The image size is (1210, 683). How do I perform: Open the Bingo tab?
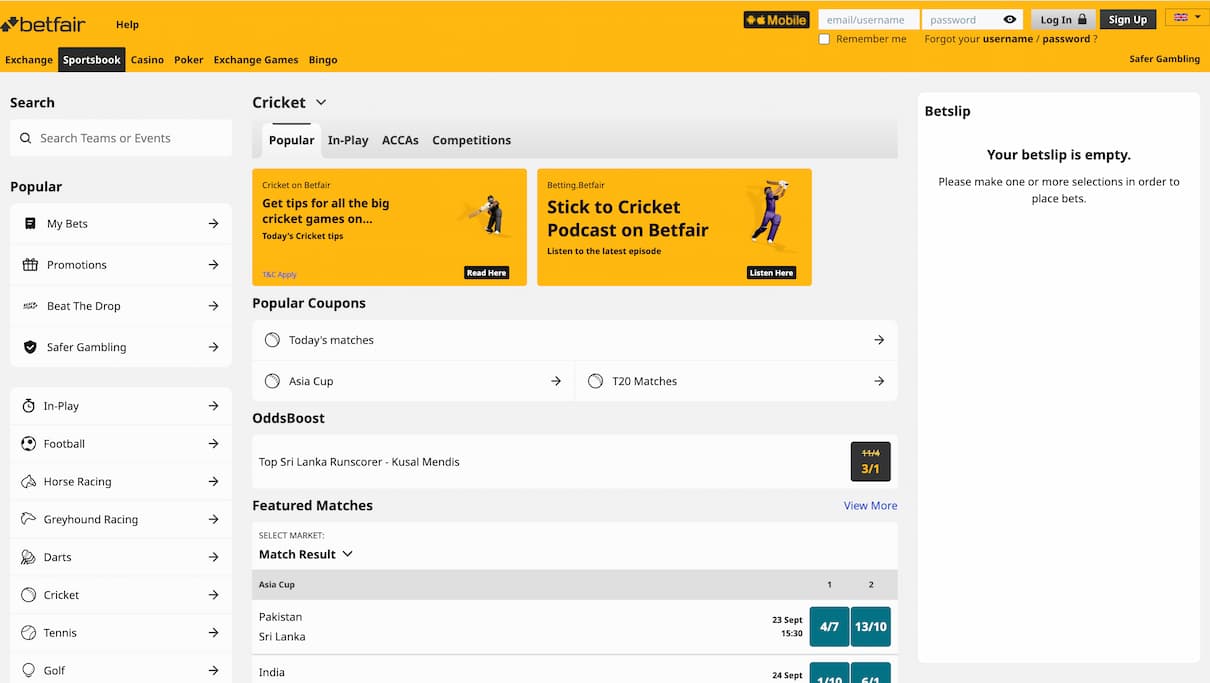click(323, 60)
